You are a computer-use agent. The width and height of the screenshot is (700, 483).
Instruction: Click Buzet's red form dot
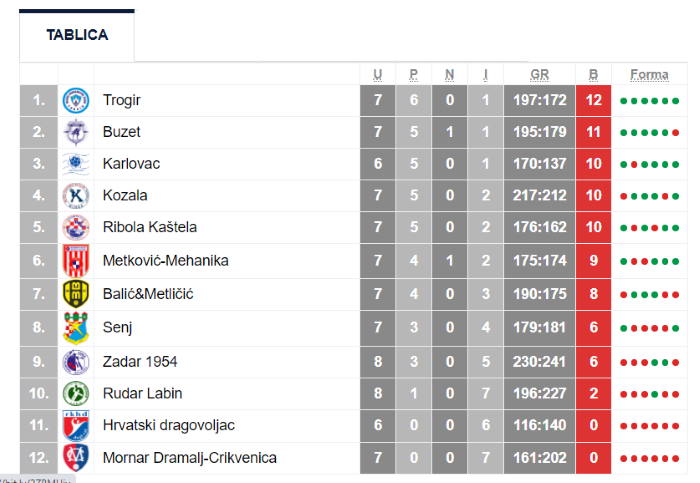click(x=675, y=133)
